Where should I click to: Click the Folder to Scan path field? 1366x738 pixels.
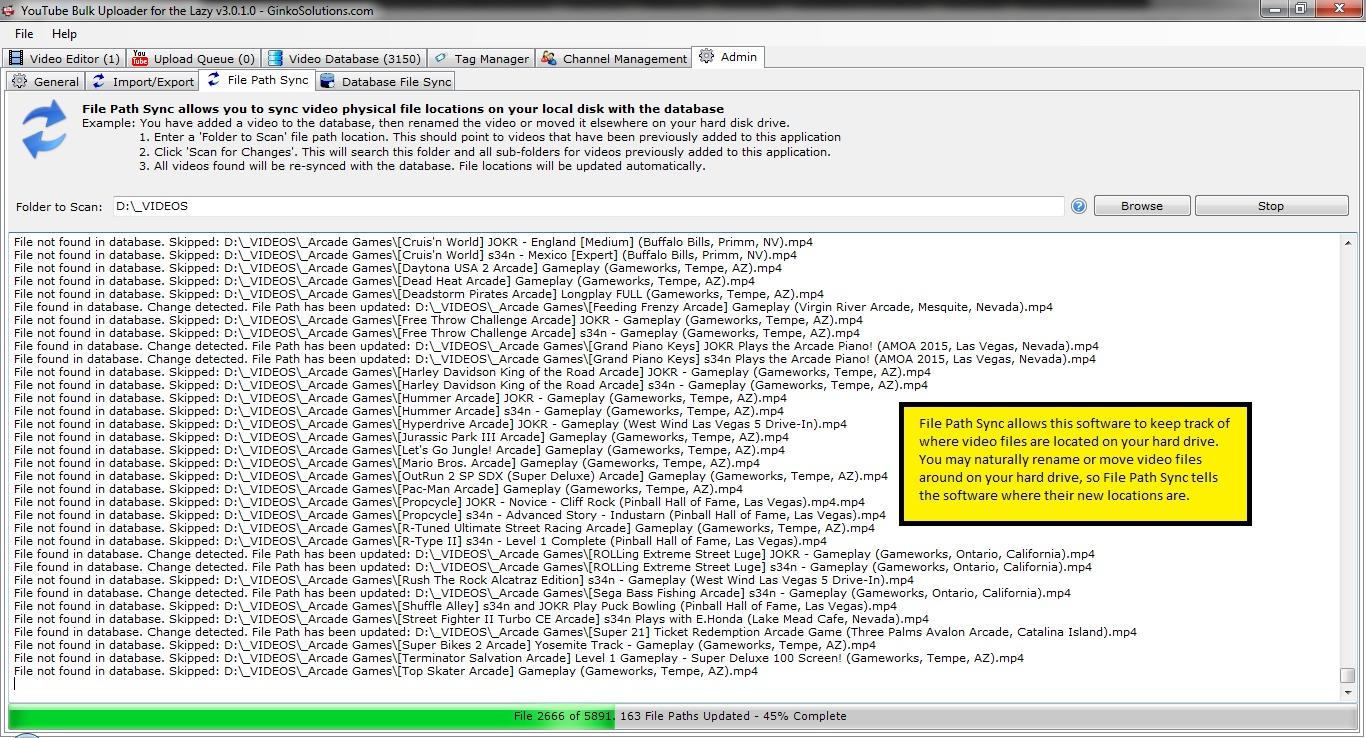click(588, 206)
